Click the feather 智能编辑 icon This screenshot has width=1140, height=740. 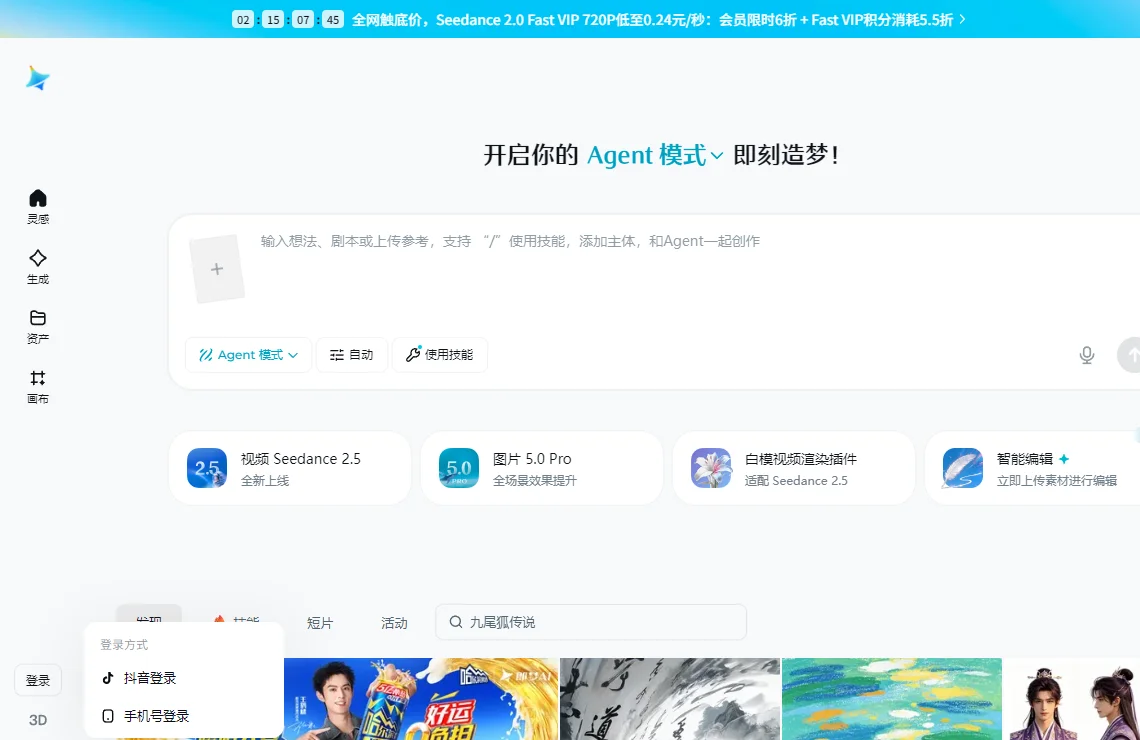coord(963,468)
